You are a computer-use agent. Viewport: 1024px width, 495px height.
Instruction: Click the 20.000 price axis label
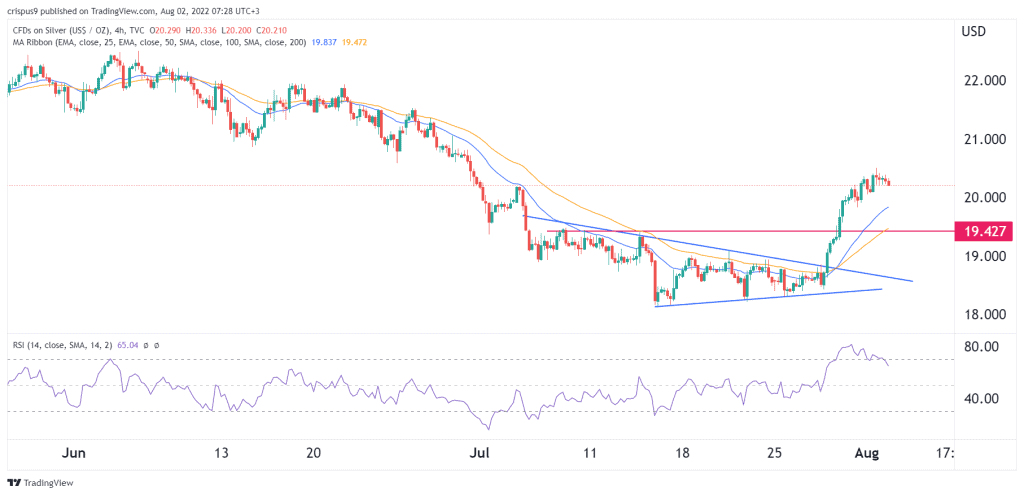tap(986, 198)
